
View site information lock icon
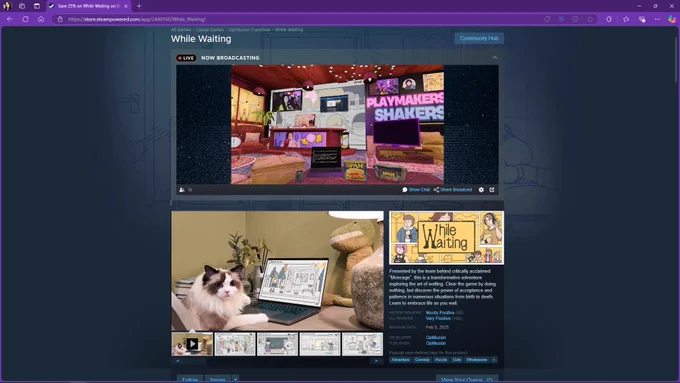click(x=60, y=19)
